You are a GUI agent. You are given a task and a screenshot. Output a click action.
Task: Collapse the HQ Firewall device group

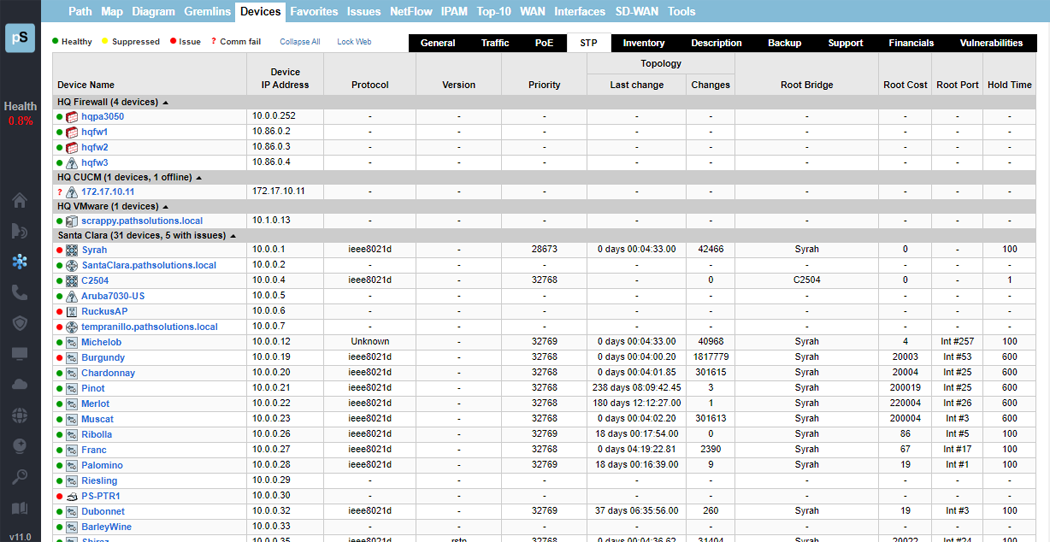pos(166,102)
